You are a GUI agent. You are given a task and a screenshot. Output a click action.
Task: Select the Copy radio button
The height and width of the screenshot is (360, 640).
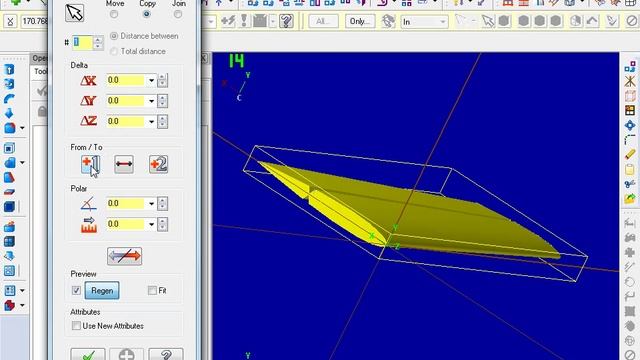tap(147, 14)
